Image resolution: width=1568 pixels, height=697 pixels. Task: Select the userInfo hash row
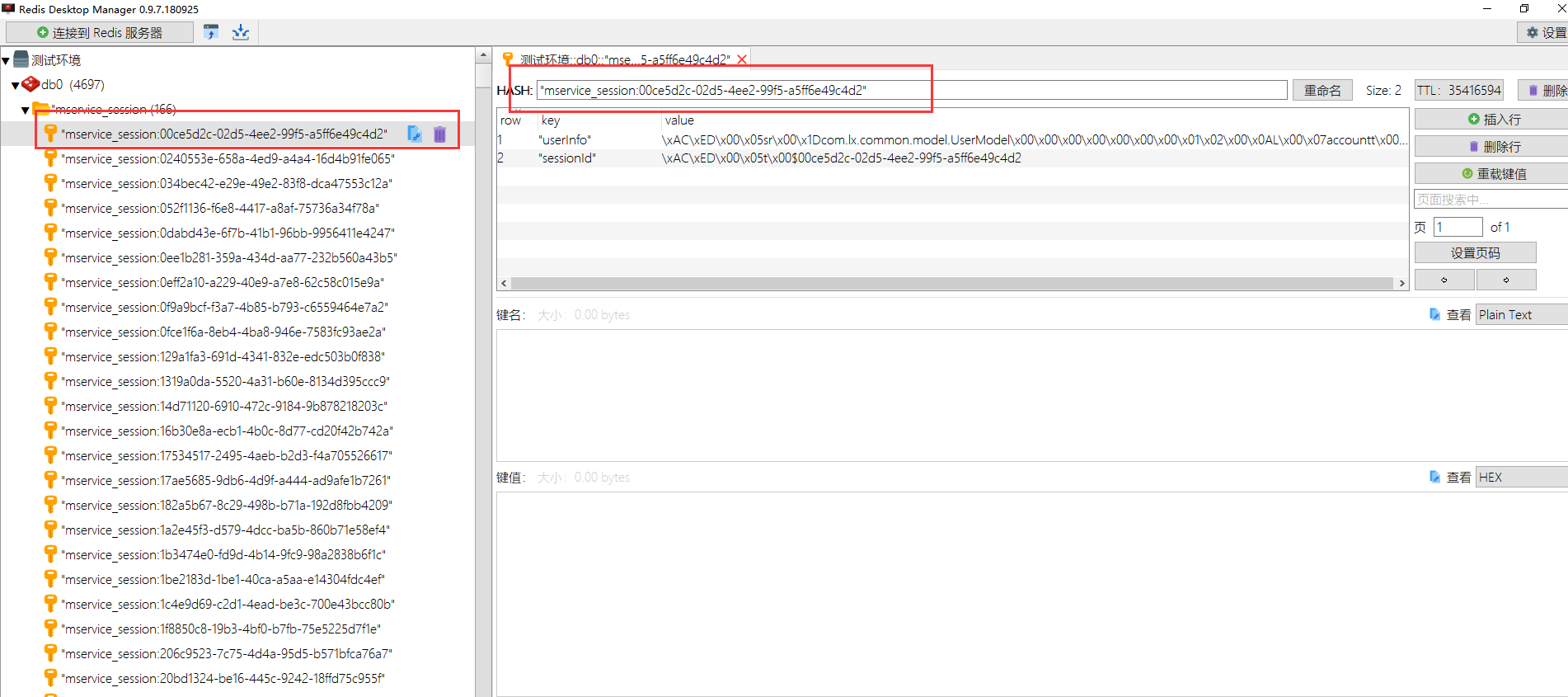(952, 139)
